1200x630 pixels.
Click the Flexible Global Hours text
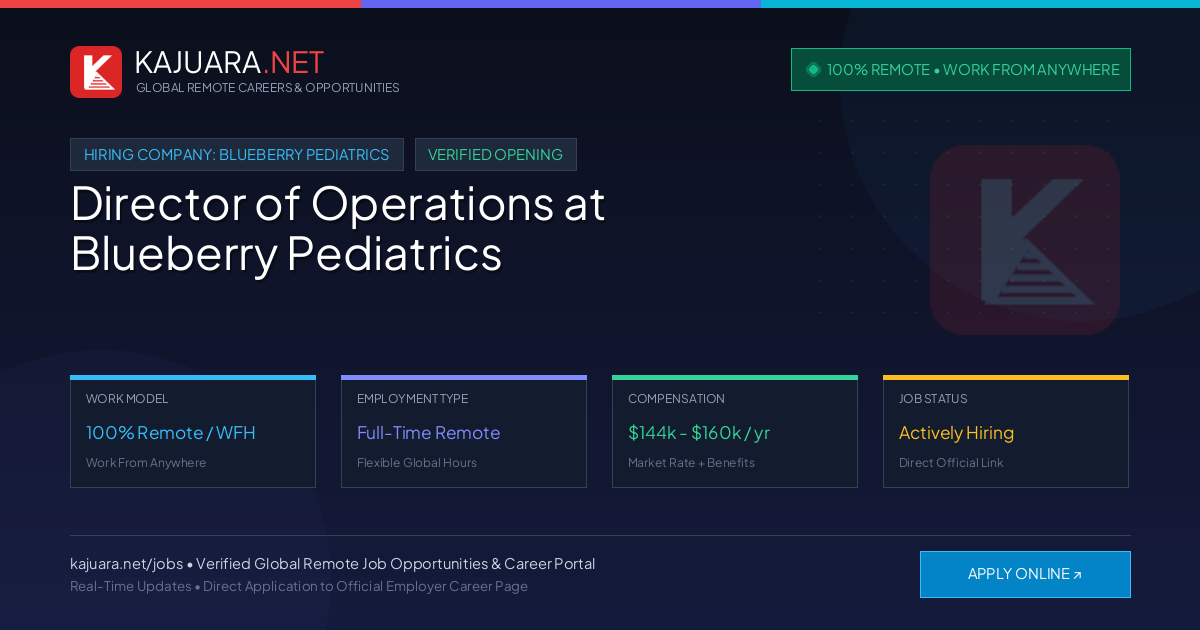[417, 463]
